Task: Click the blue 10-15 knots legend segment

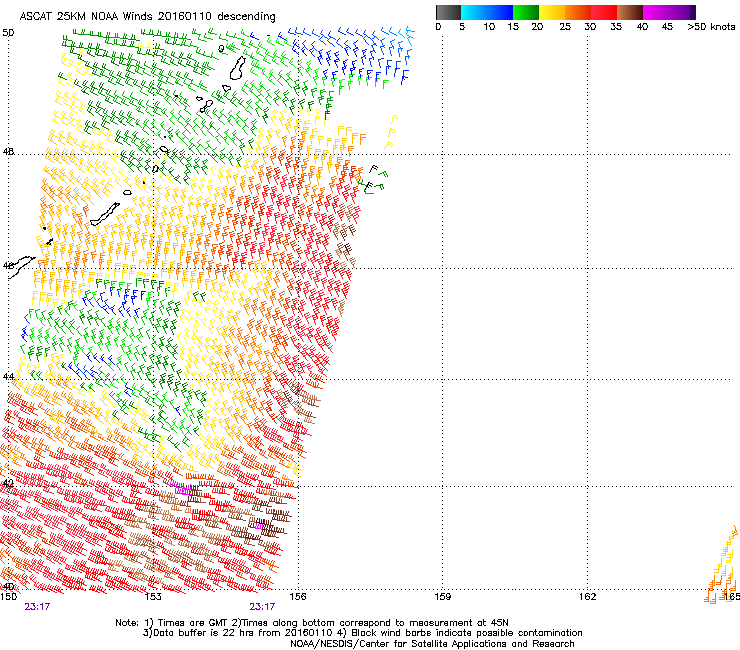Action: [500, 12]
